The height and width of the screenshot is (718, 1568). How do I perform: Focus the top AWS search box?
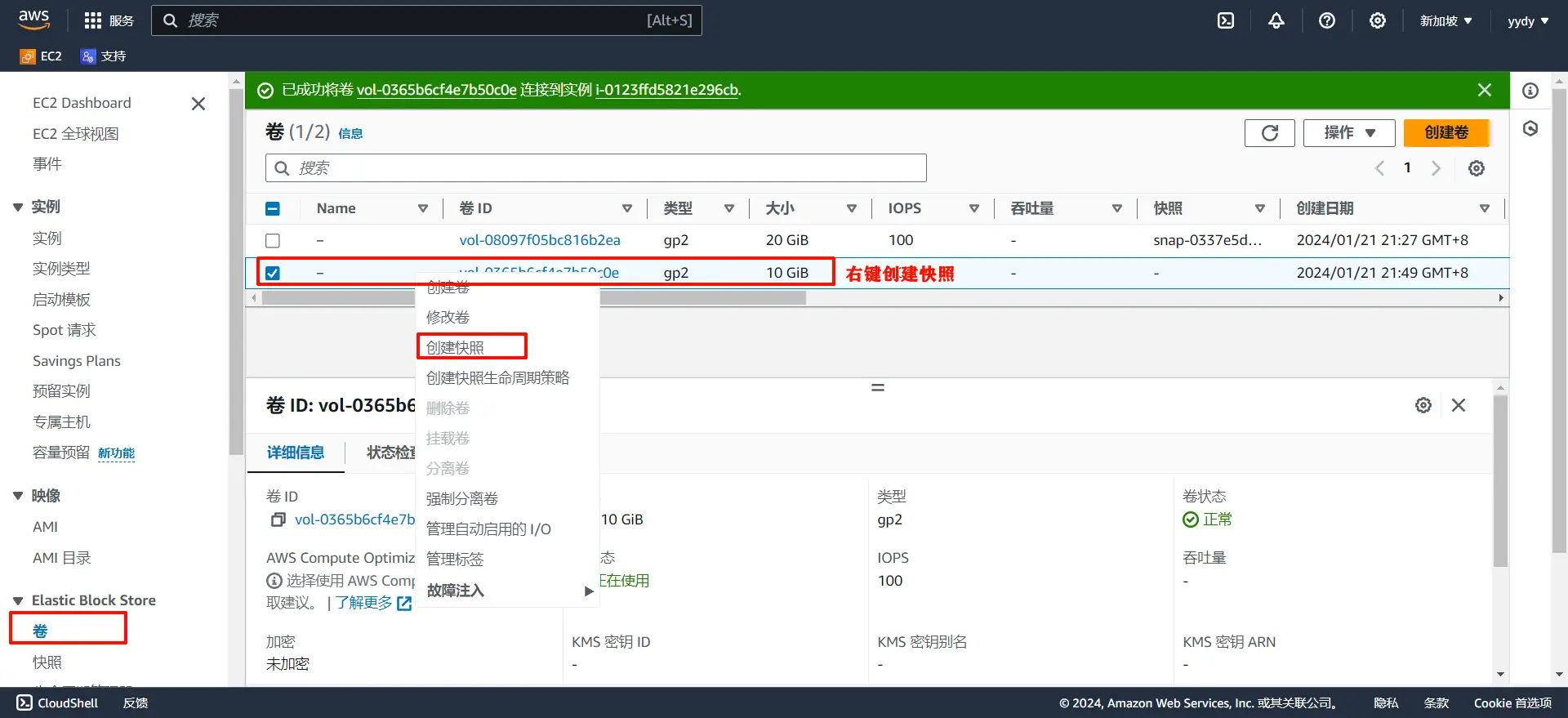[426, 20]
